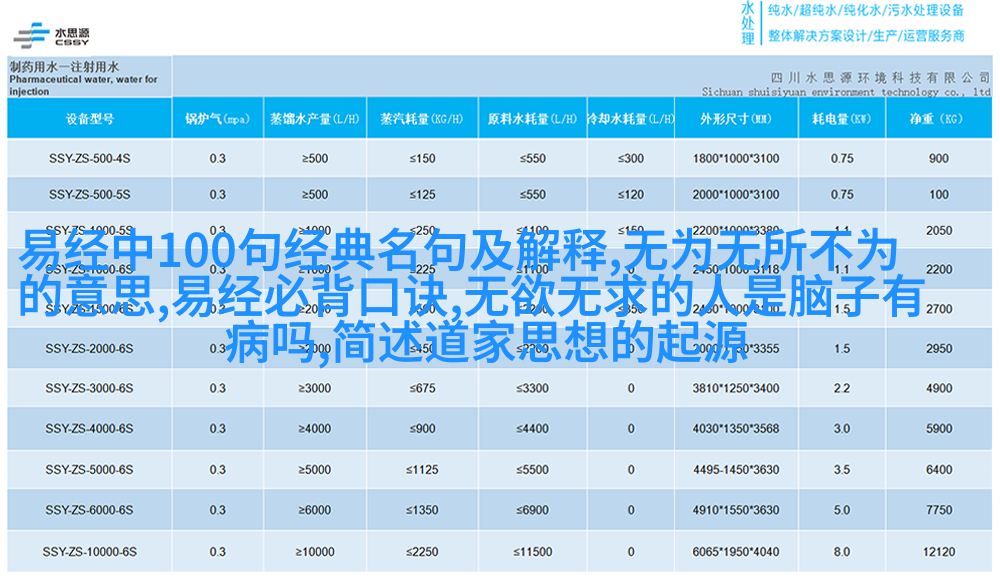This screenshot has height=581, width=1000.
Task: Click the 6065*1500*4000 dimensions cell
Action: [x=735, y=552]
